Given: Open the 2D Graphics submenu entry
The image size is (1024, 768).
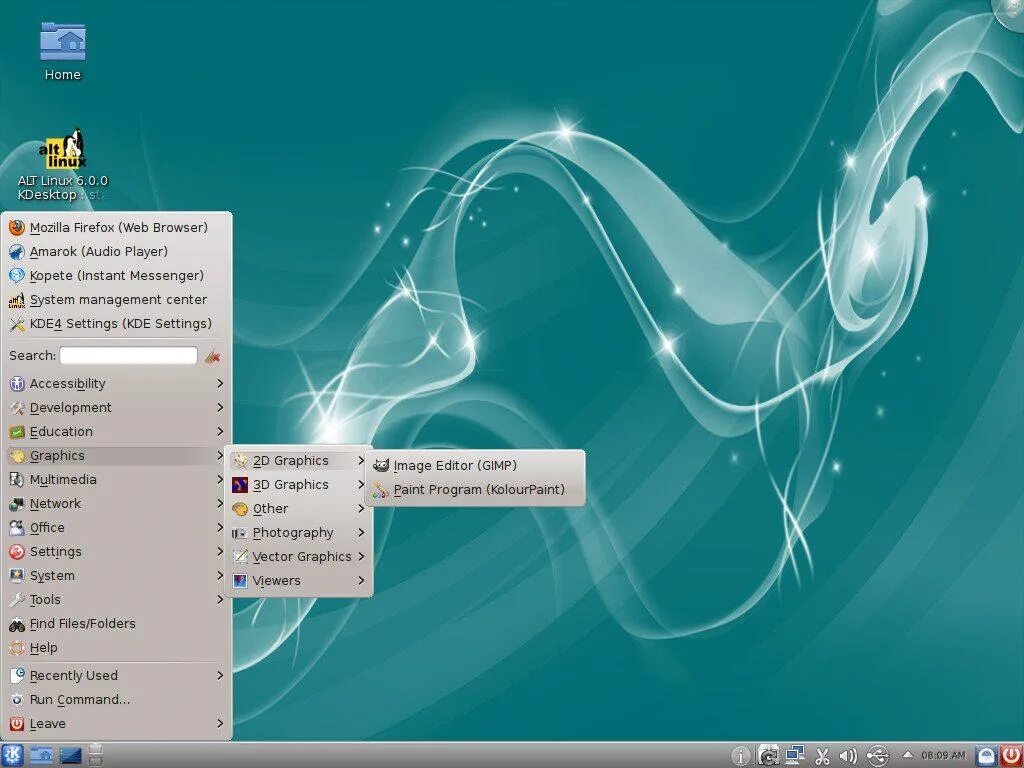Looking at the screenshot, I should [298, 460].
